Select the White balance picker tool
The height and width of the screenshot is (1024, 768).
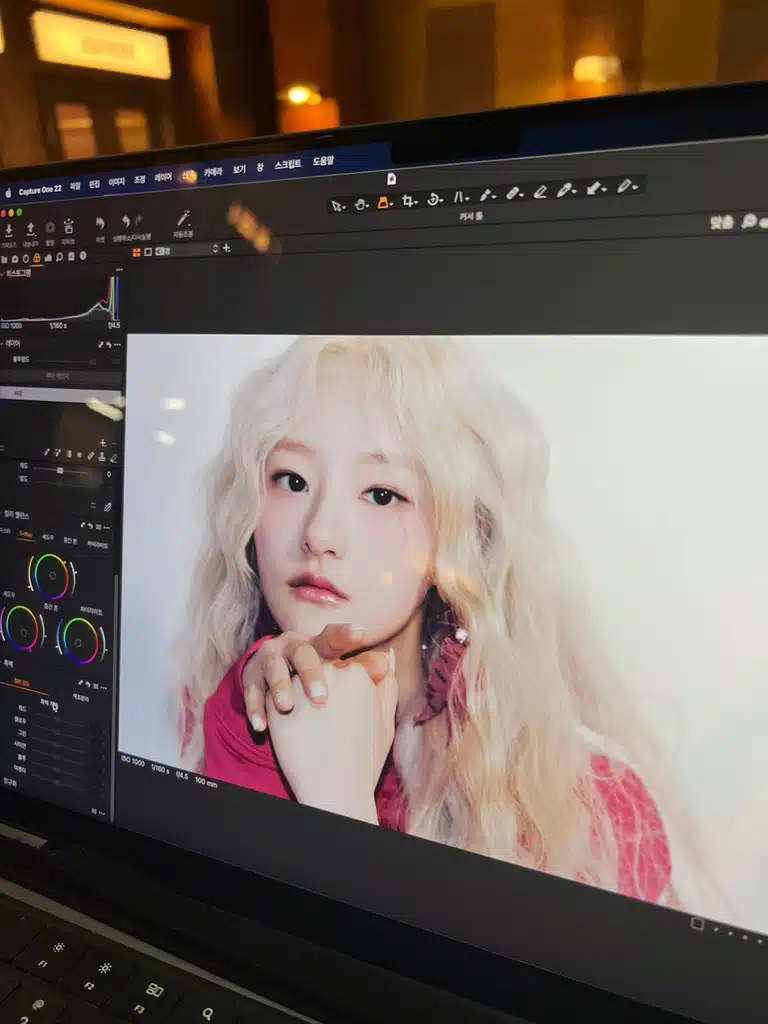566,189
